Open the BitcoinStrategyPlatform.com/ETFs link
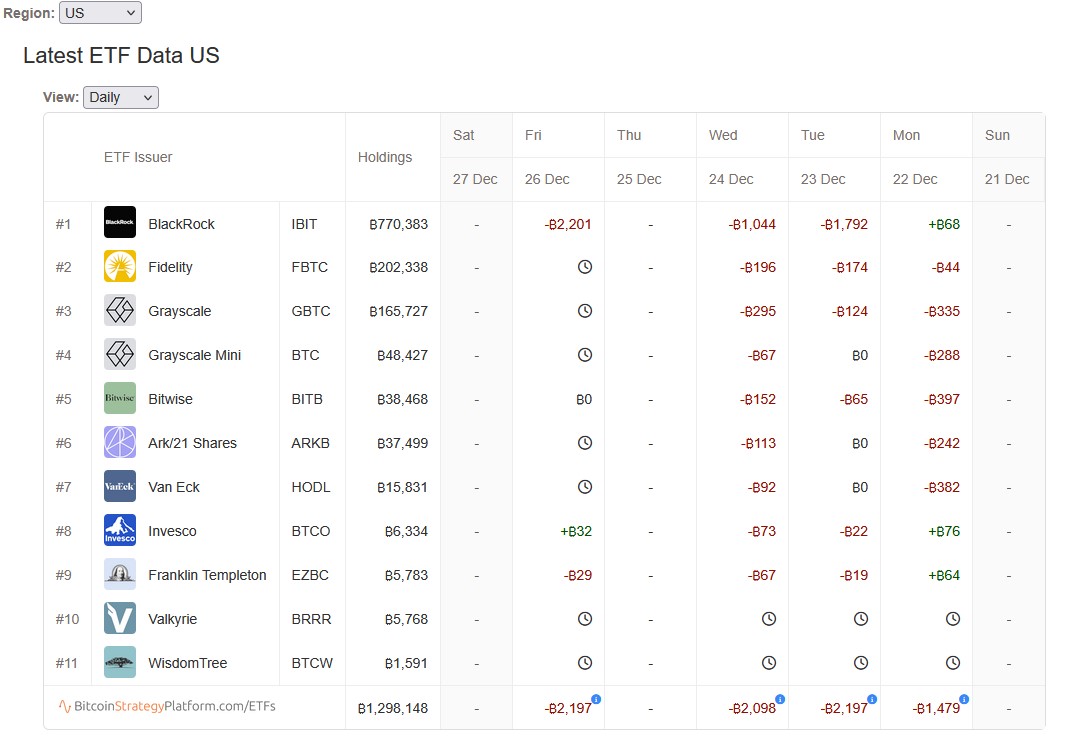The width and height of the screenshot is (1075, 754). tap(168, 707)
